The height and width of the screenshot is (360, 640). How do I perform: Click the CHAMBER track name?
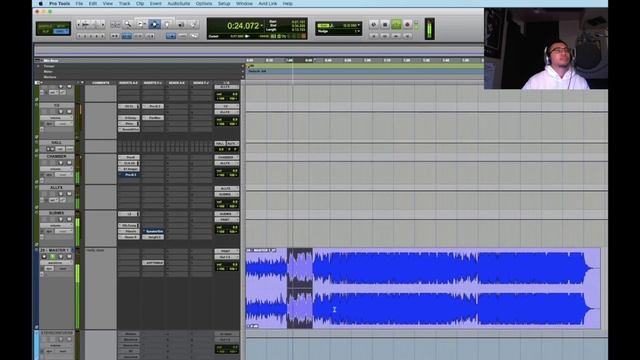tap(56, 156)
